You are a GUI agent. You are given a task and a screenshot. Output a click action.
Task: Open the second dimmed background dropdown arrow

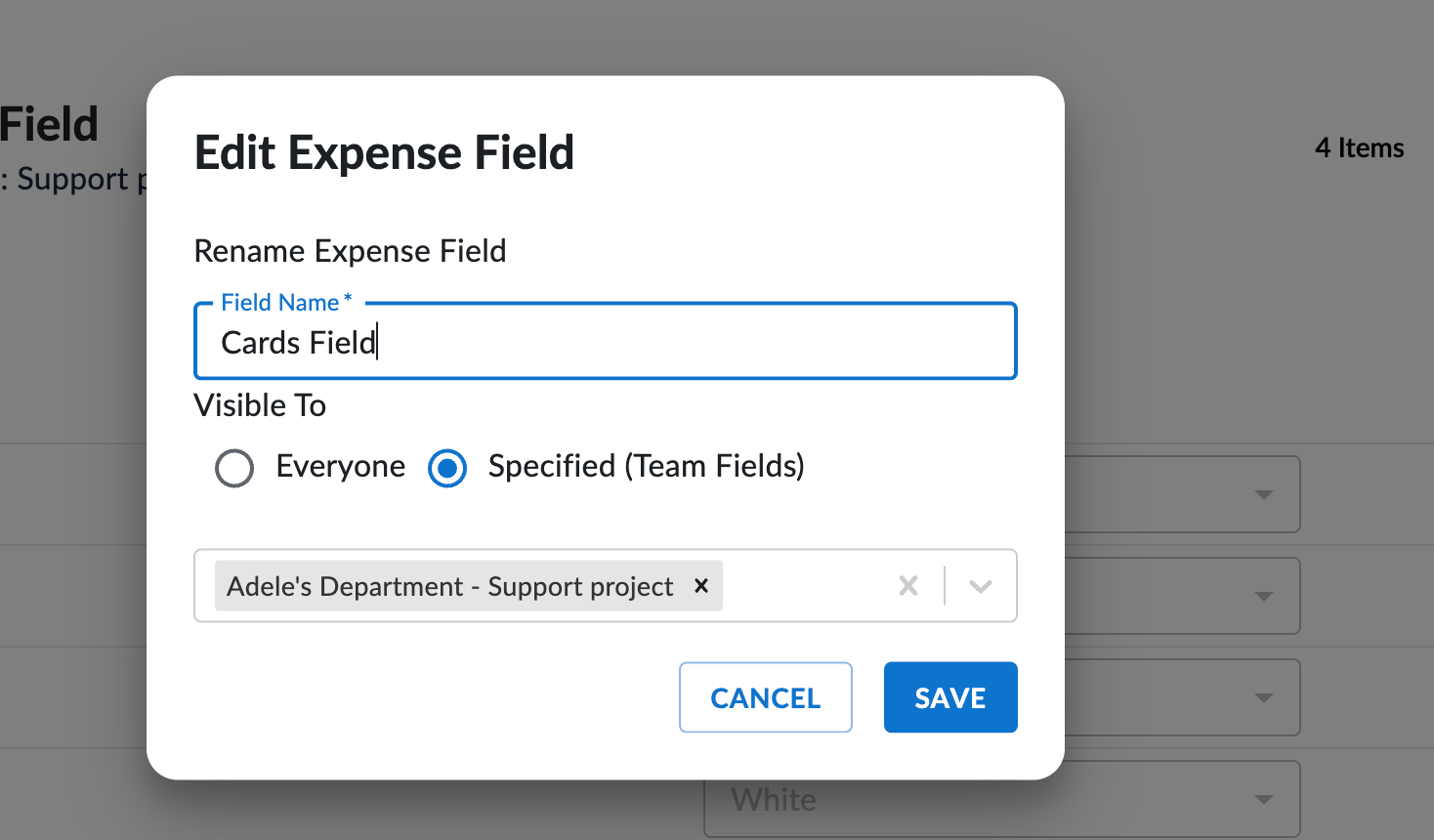[1263, 596]
